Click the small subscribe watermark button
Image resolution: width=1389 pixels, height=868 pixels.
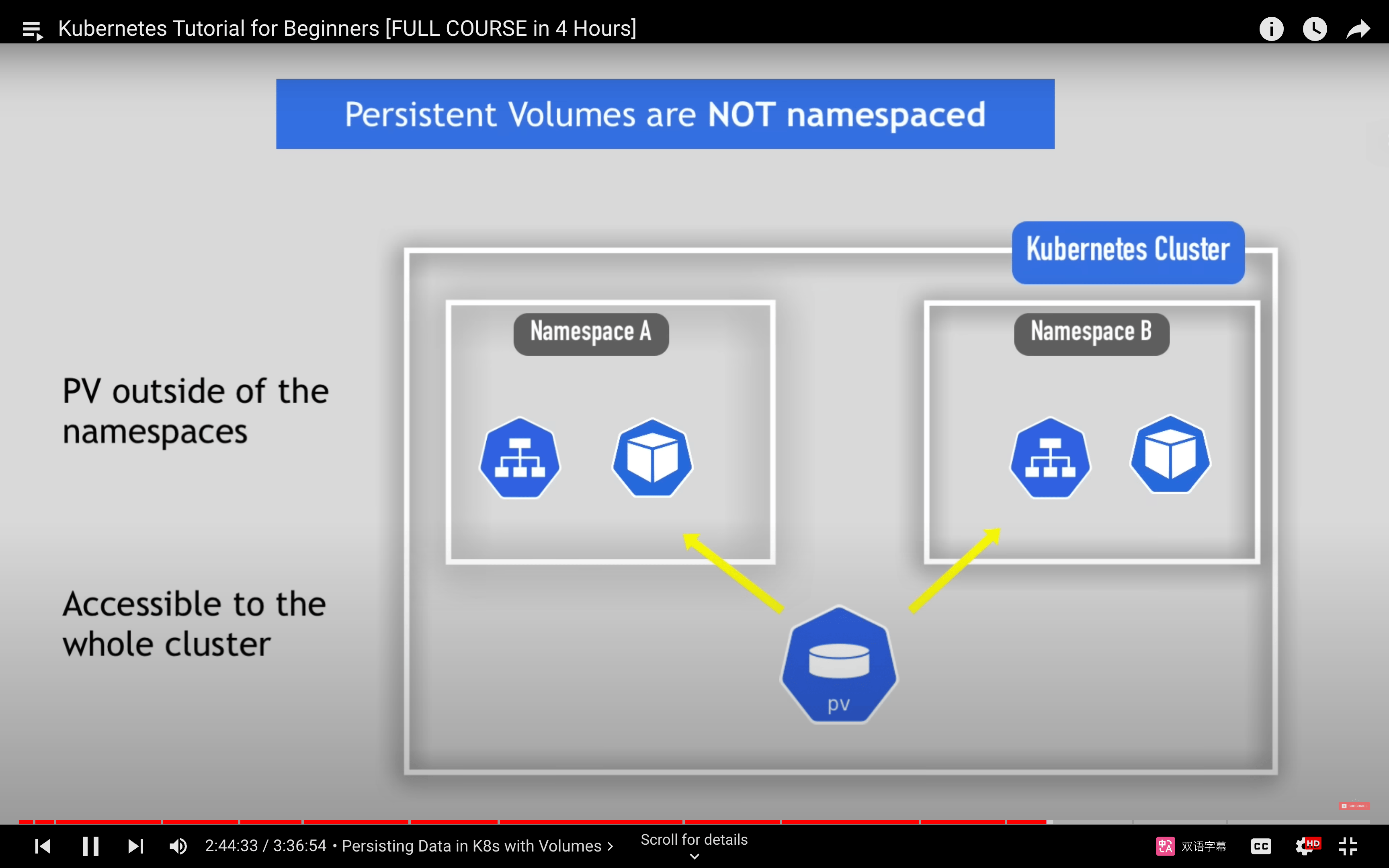[x=1354, y=806]
